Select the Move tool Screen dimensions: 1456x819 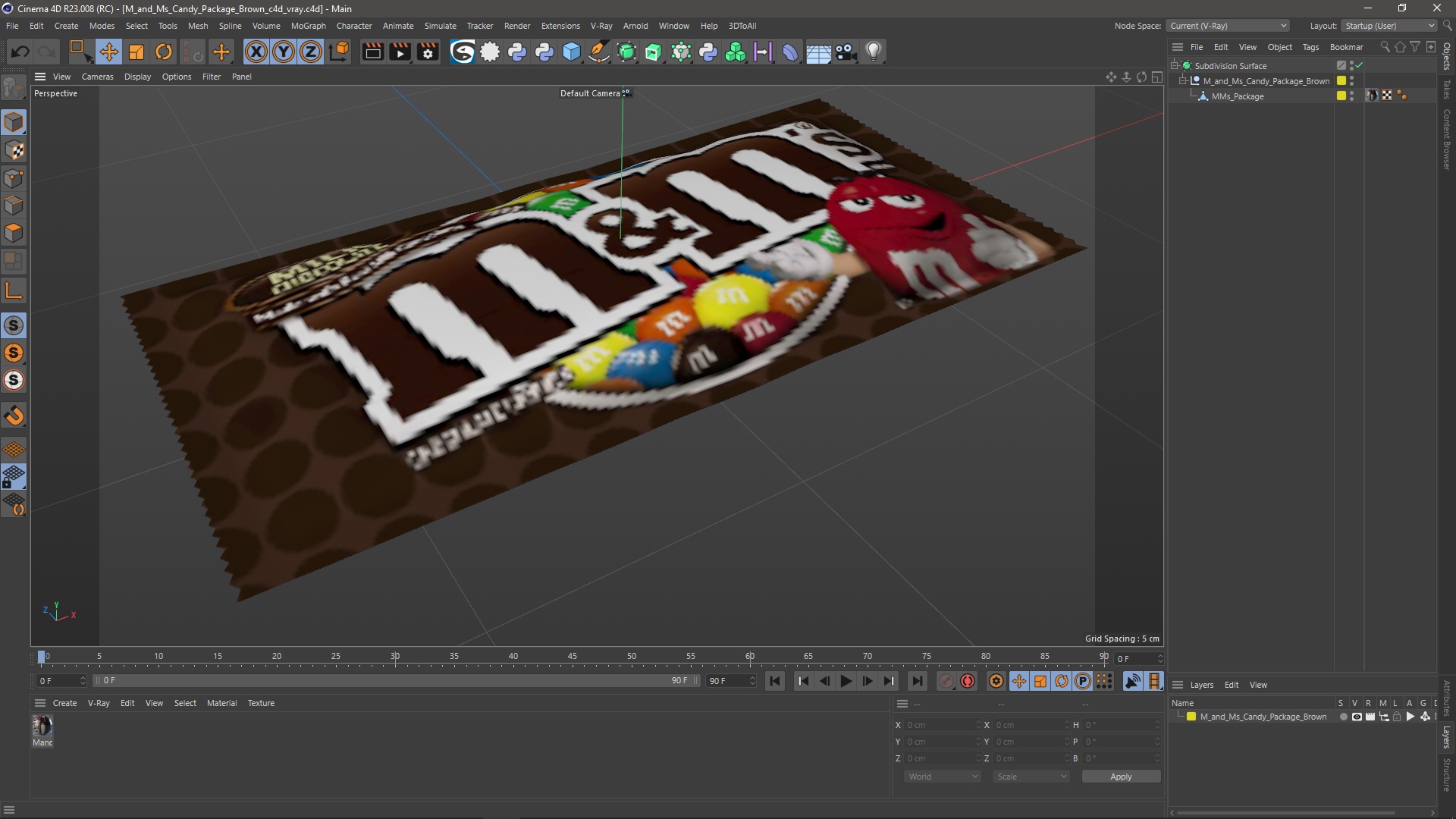pyautogui.click(x=108, y=52)
